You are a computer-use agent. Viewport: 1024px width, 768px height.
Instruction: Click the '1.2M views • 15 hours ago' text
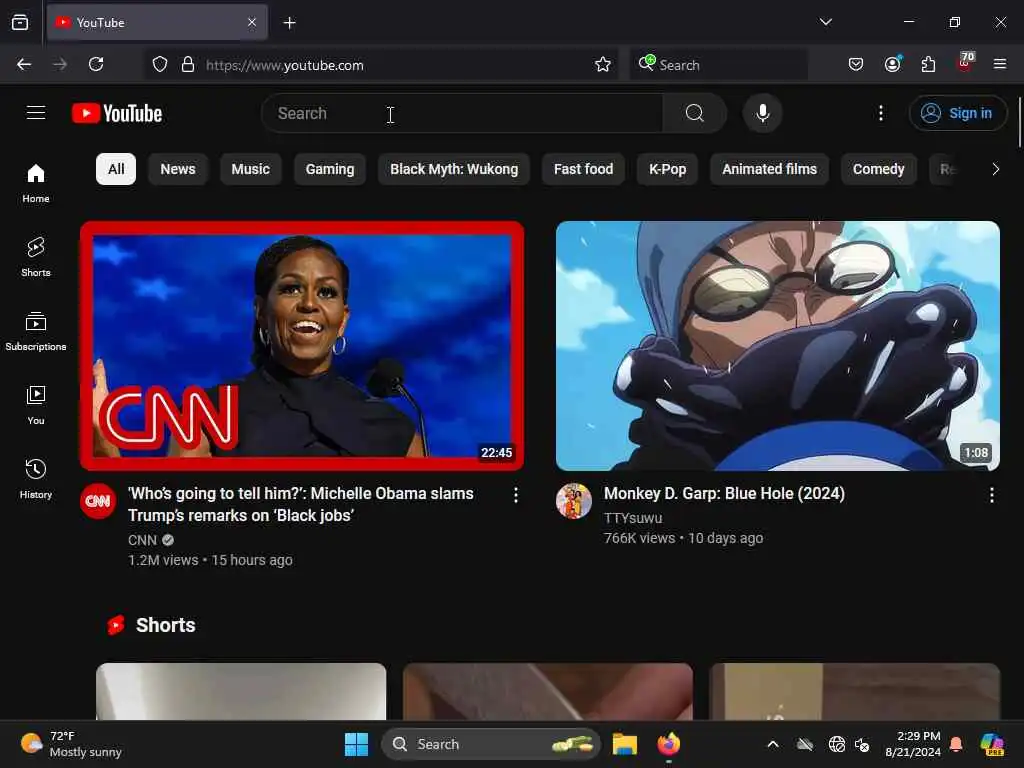210,560
